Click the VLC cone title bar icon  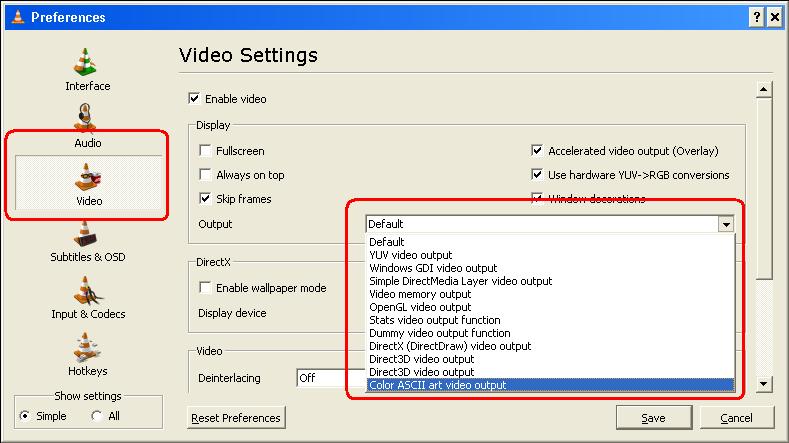point(18,17)
